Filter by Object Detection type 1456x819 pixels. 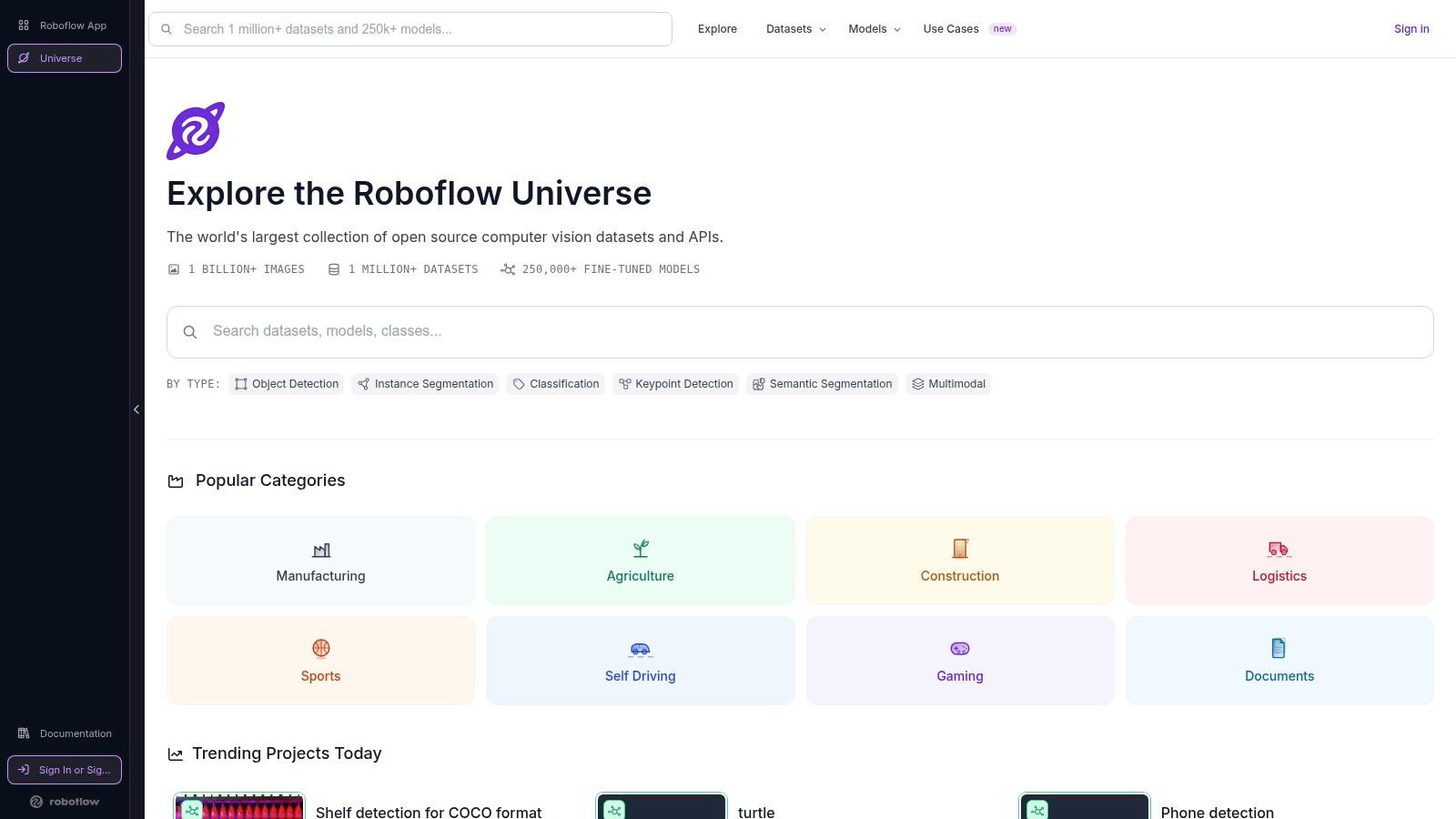point(287,384)
